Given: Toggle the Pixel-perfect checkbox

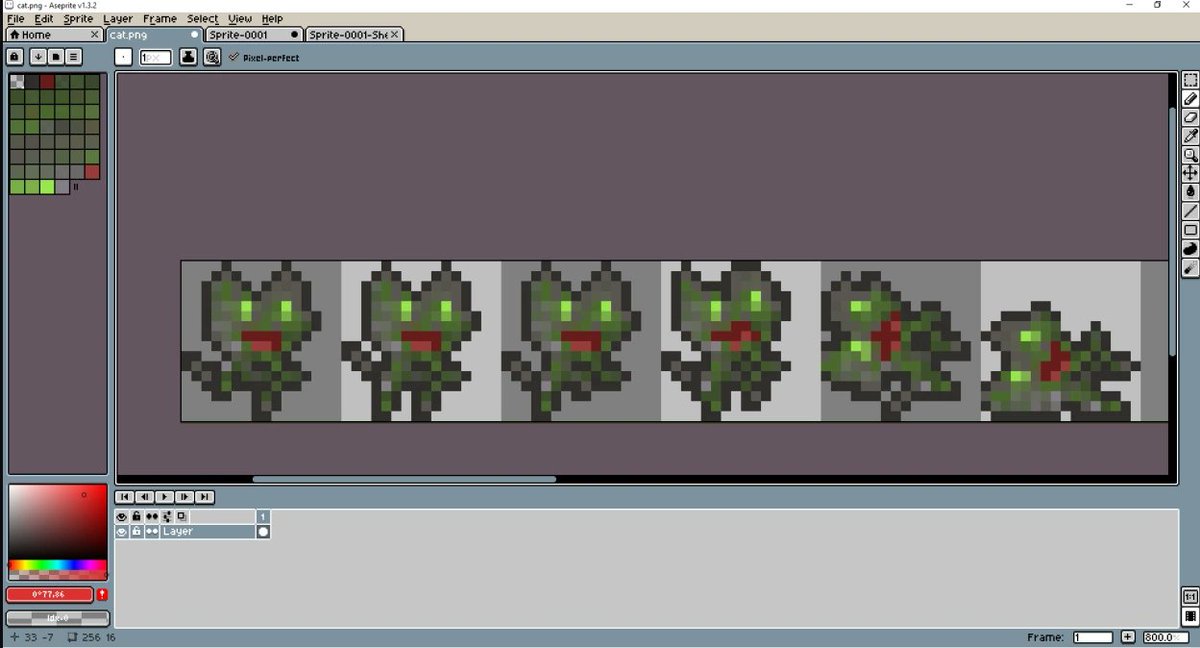Looking at the screenshot, I should click(x=264, y=58).
